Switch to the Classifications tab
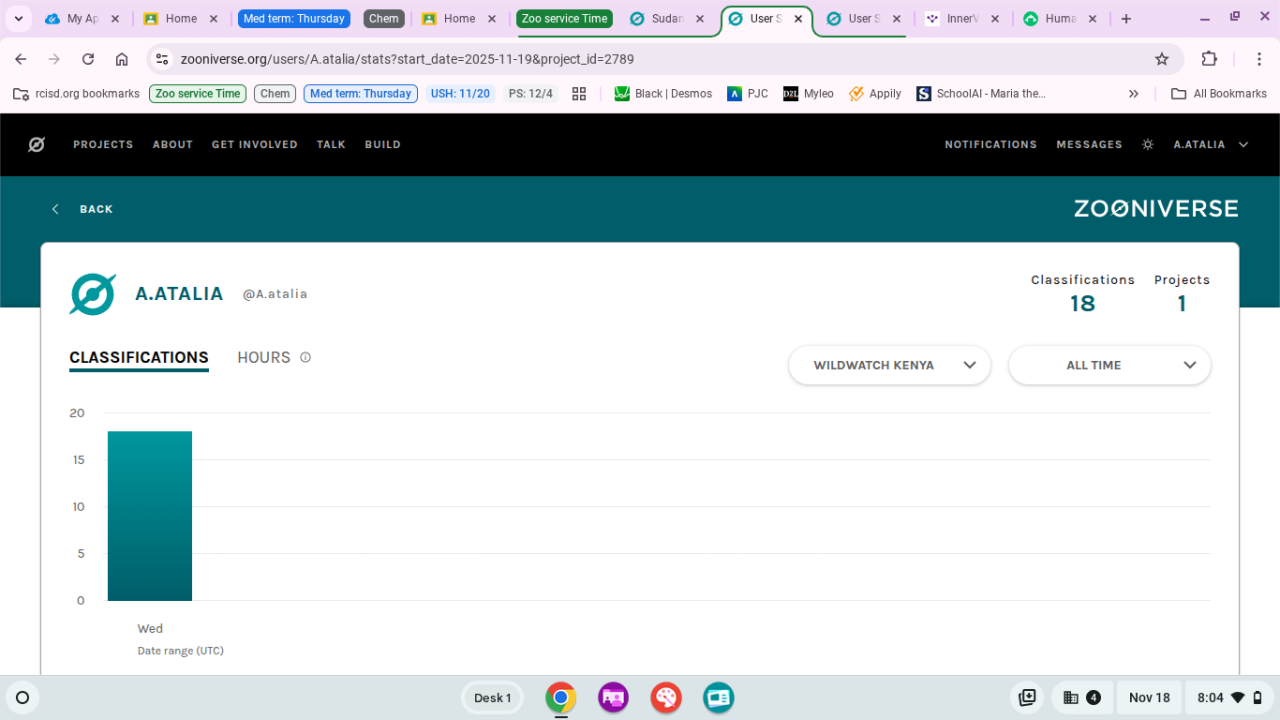The image size is (1280, 720). pos(139,358)
